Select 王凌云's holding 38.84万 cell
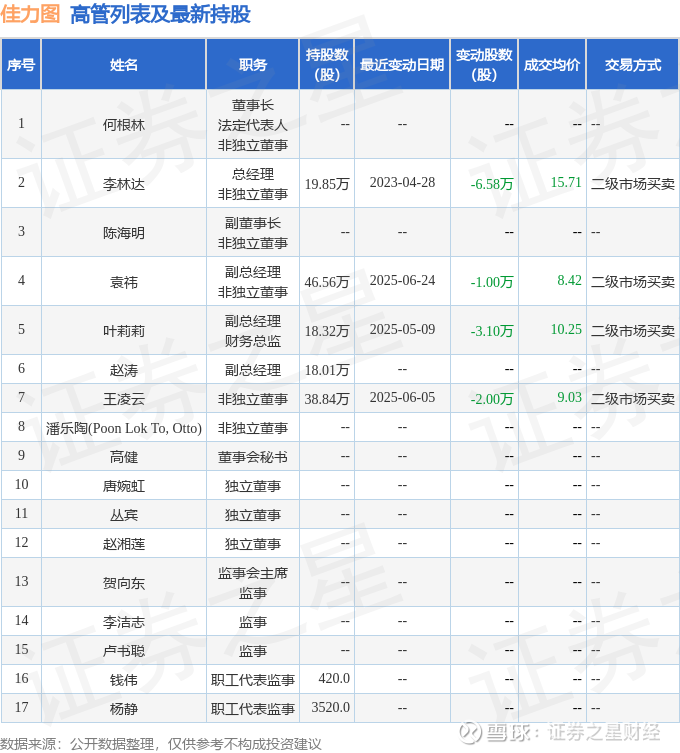 pos(327,399)
